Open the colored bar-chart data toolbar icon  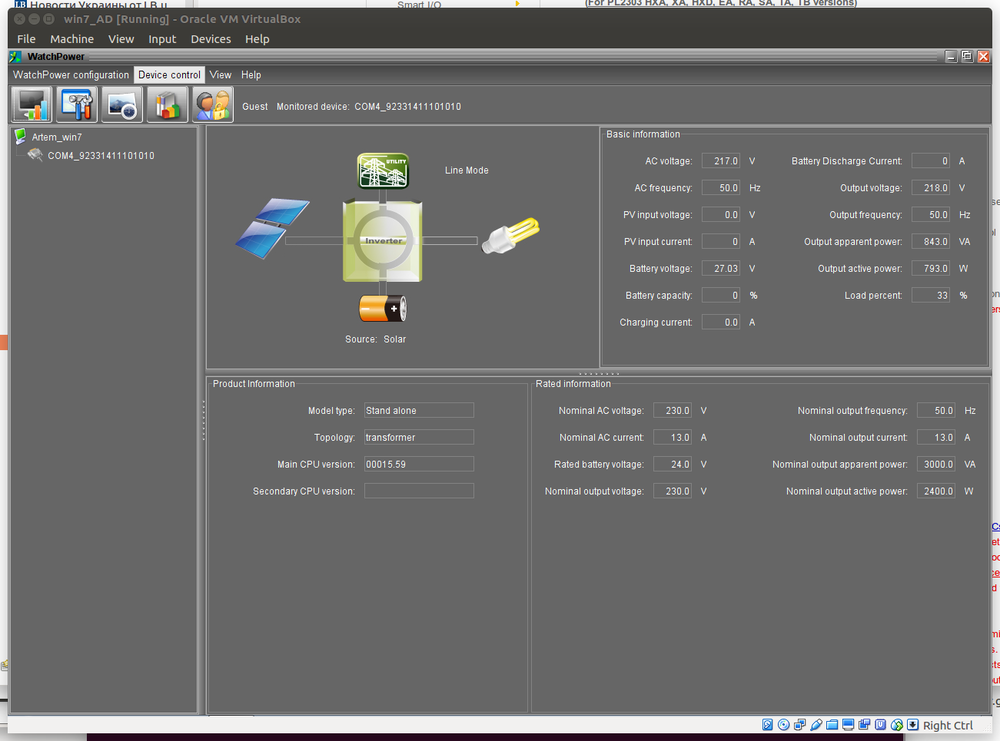pos(167,104)
